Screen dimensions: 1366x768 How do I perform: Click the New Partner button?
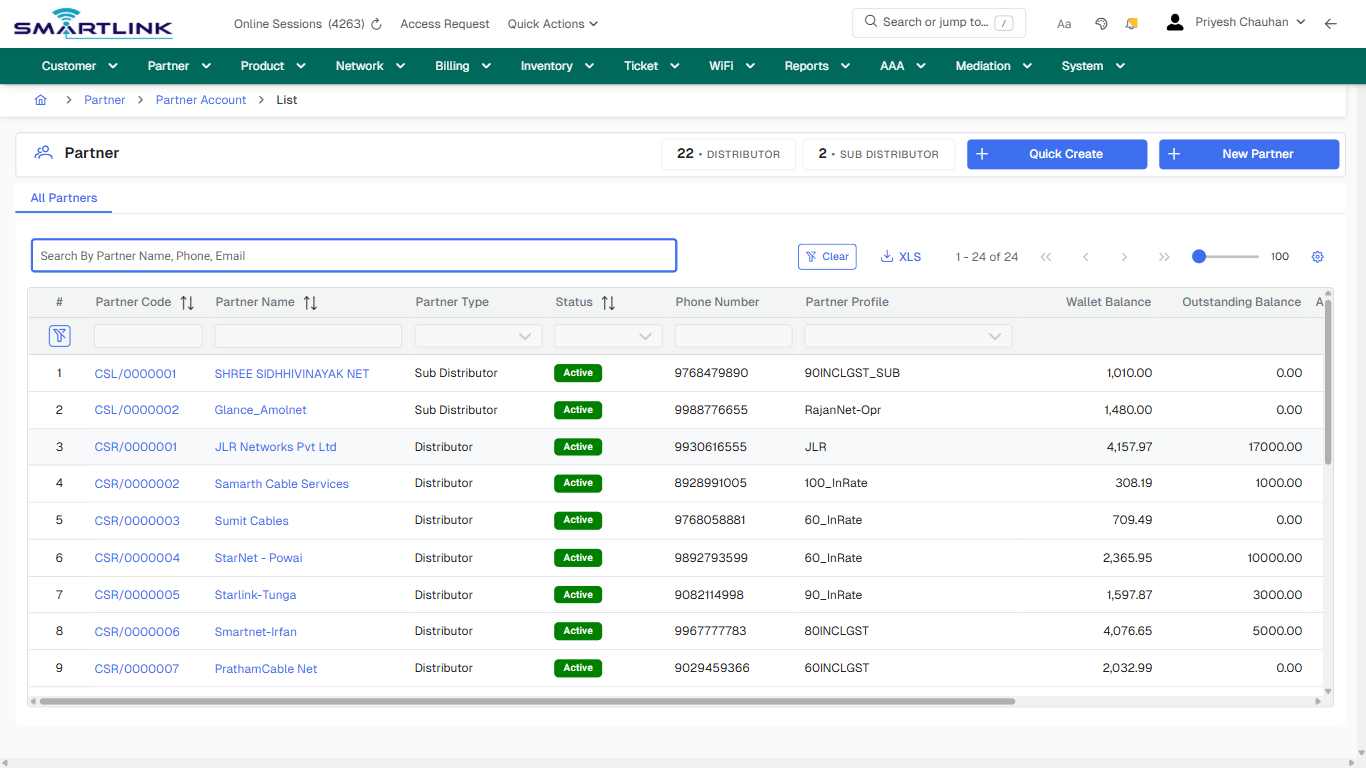pyautogui.click(x=1249, y=154)
